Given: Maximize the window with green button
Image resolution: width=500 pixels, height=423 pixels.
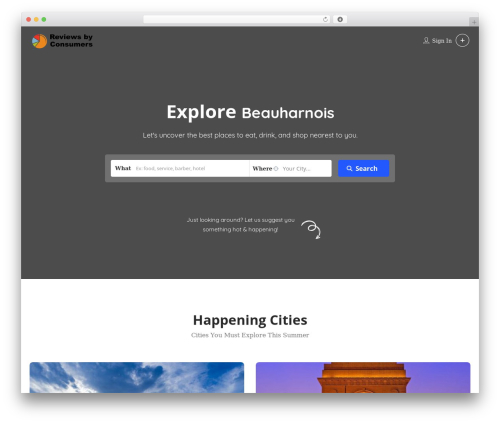Looking at the screenshot, I should pos(44,19).
